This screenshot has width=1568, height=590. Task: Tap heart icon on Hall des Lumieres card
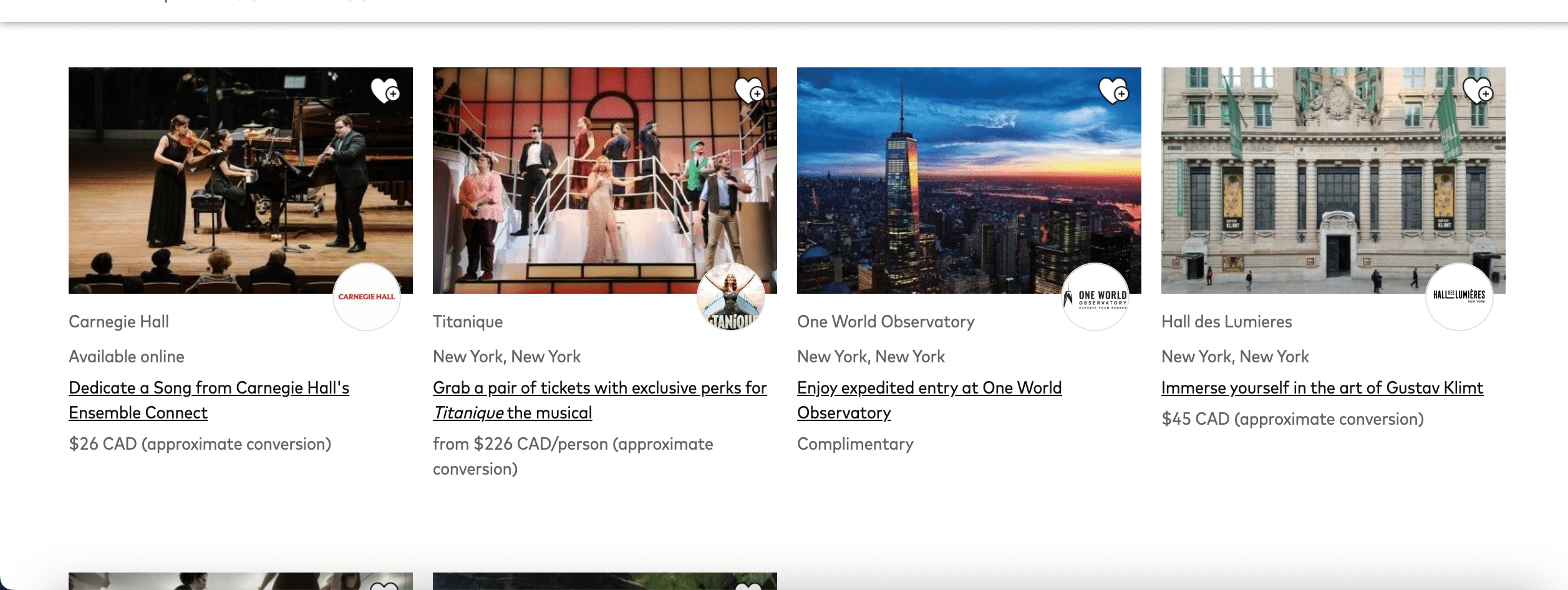[1478, 91]
